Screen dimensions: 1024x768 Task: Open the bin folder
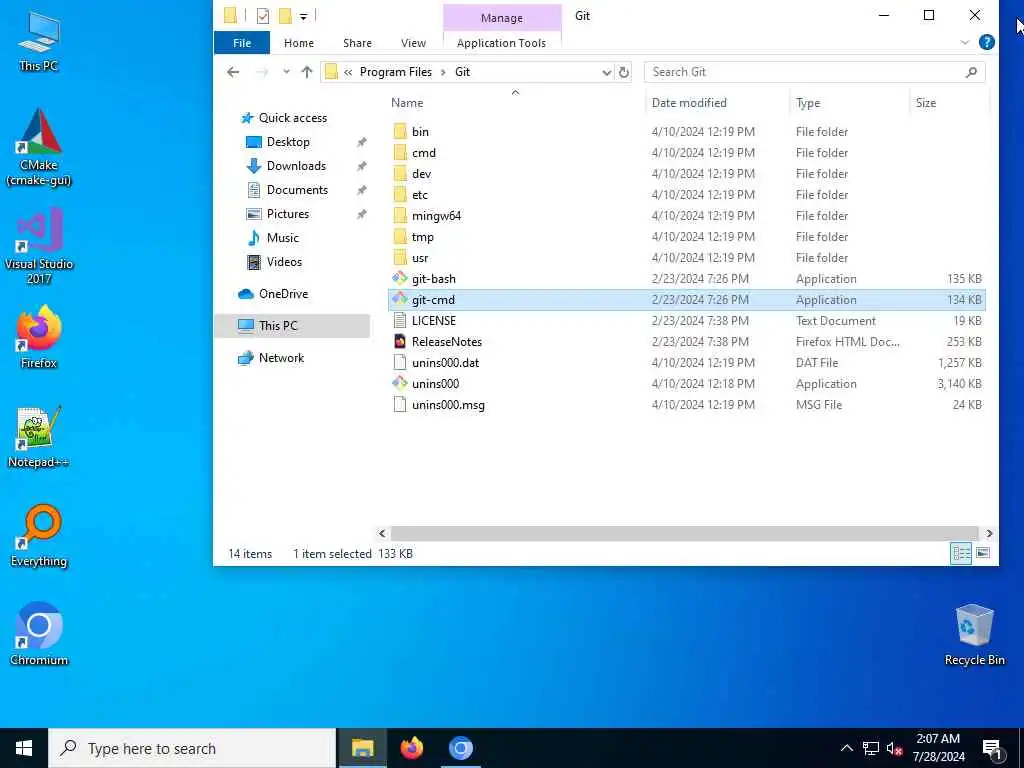[420, 131]
